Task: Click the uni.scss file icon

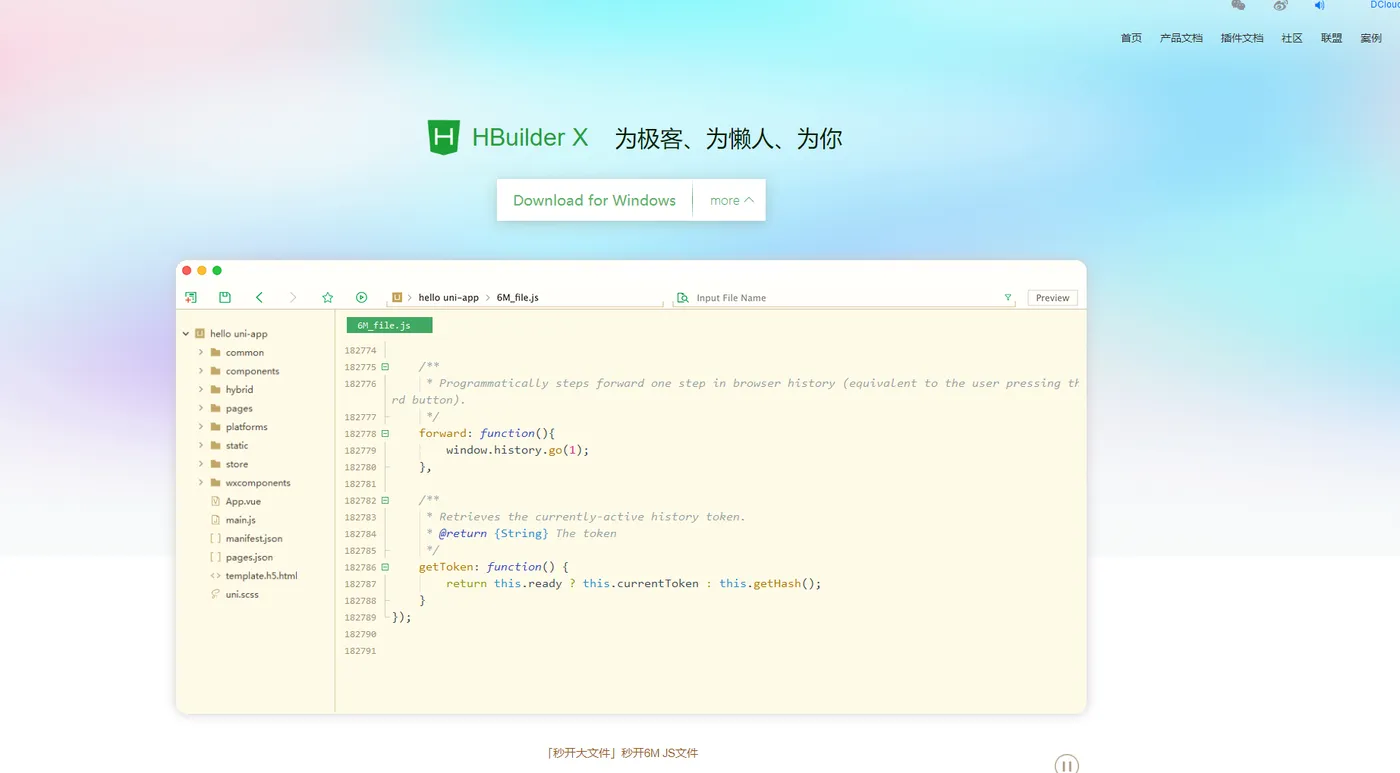Action: tap(215, 594)
